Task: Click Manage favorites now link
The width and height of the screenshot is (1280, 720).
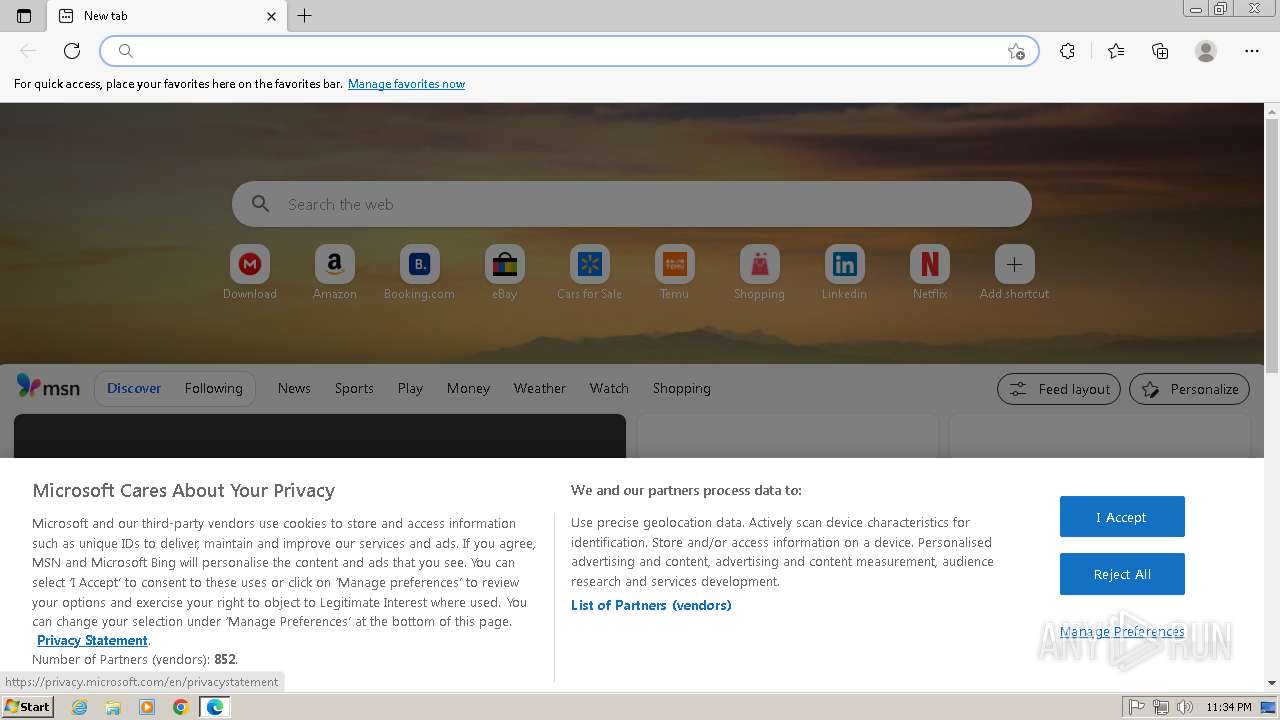Action: coord(406,84)
